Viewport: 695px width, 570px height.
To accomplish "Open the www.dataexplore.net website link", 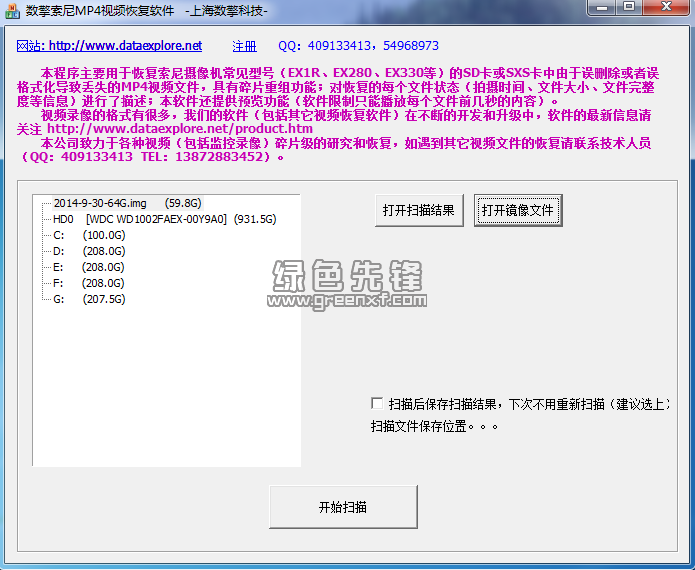I will [109, 46].
